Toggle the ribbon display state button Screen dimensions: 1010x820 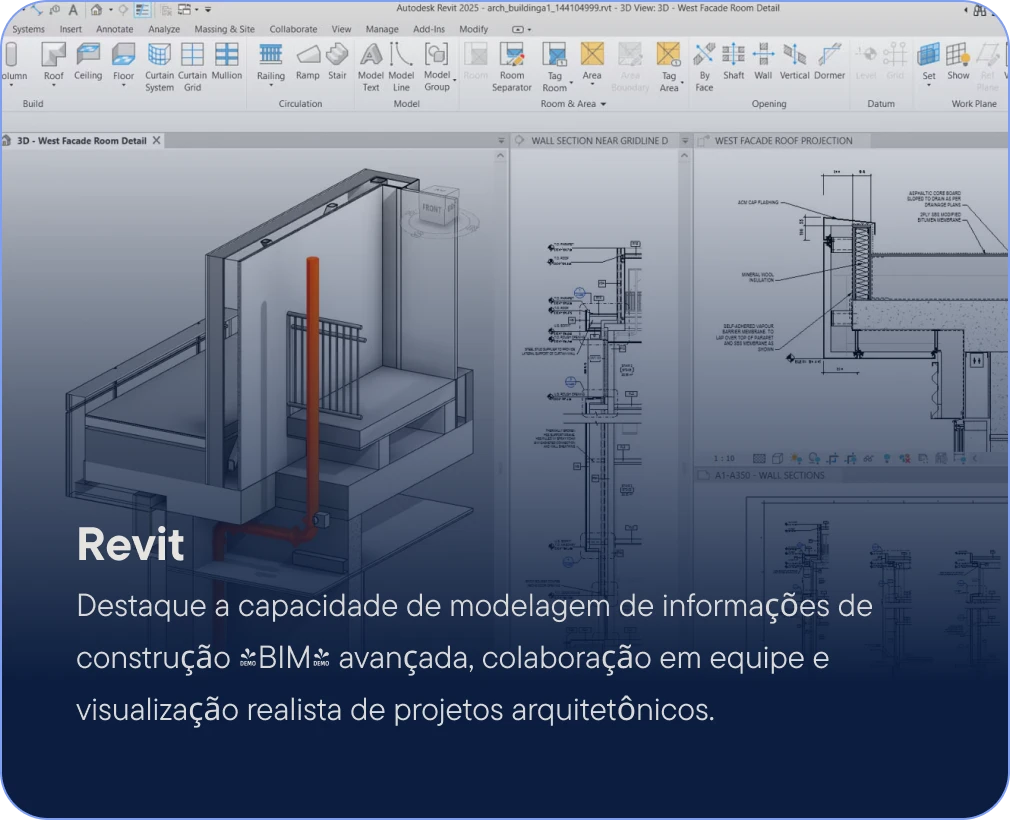[x=518, y=30]
